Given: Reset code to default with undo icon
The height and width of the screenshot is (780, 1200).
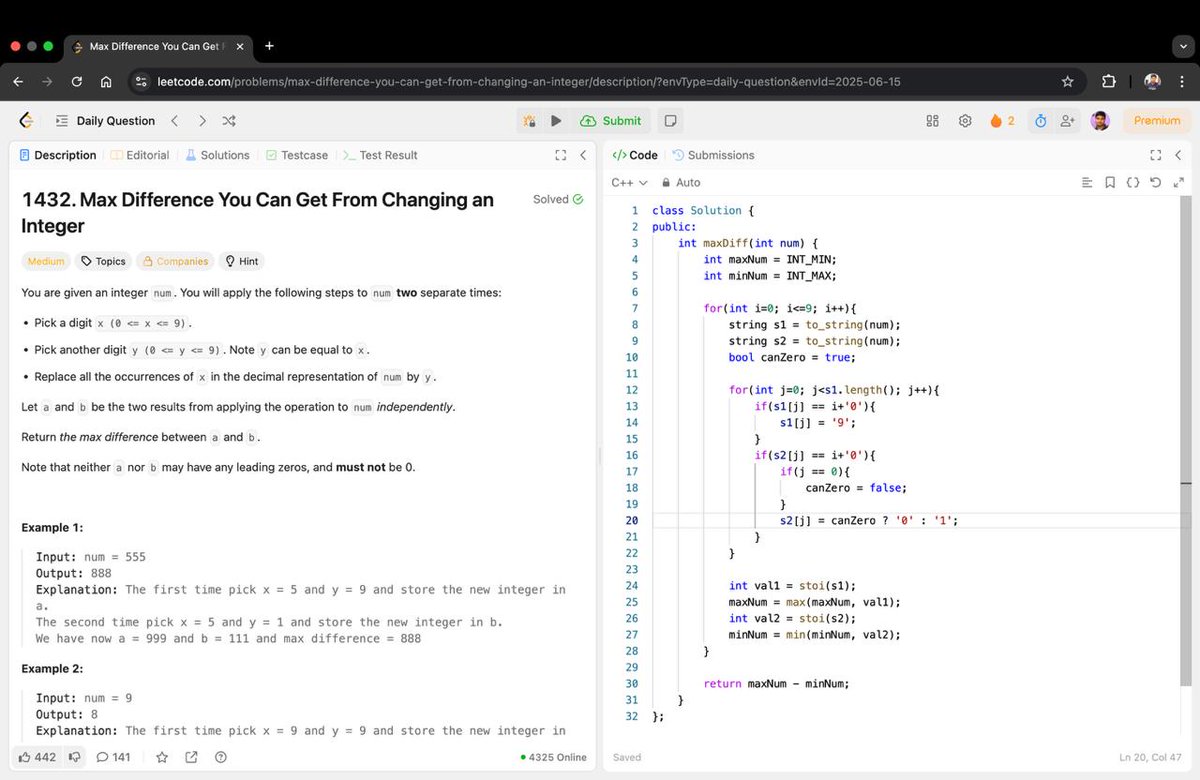Looking at the screenshot, I should (x=1156, y=183).
